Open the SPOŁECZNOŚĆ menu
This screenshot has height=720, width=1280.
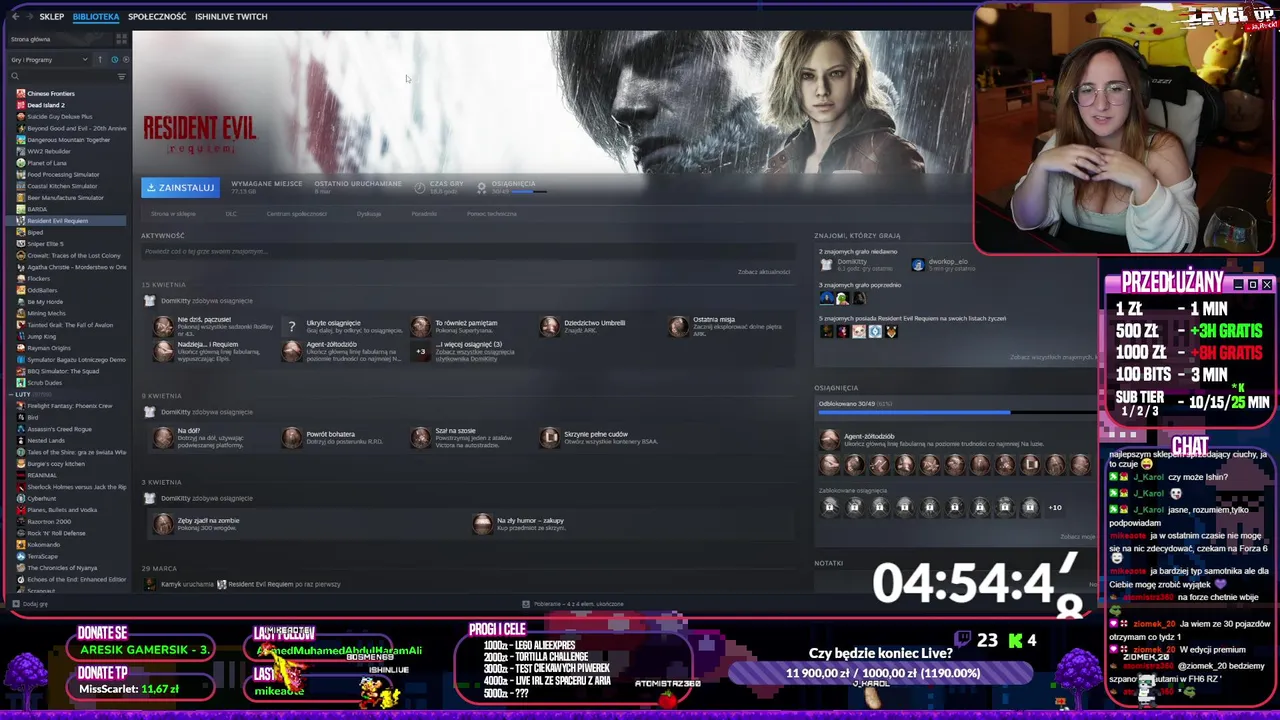(157, 16)
